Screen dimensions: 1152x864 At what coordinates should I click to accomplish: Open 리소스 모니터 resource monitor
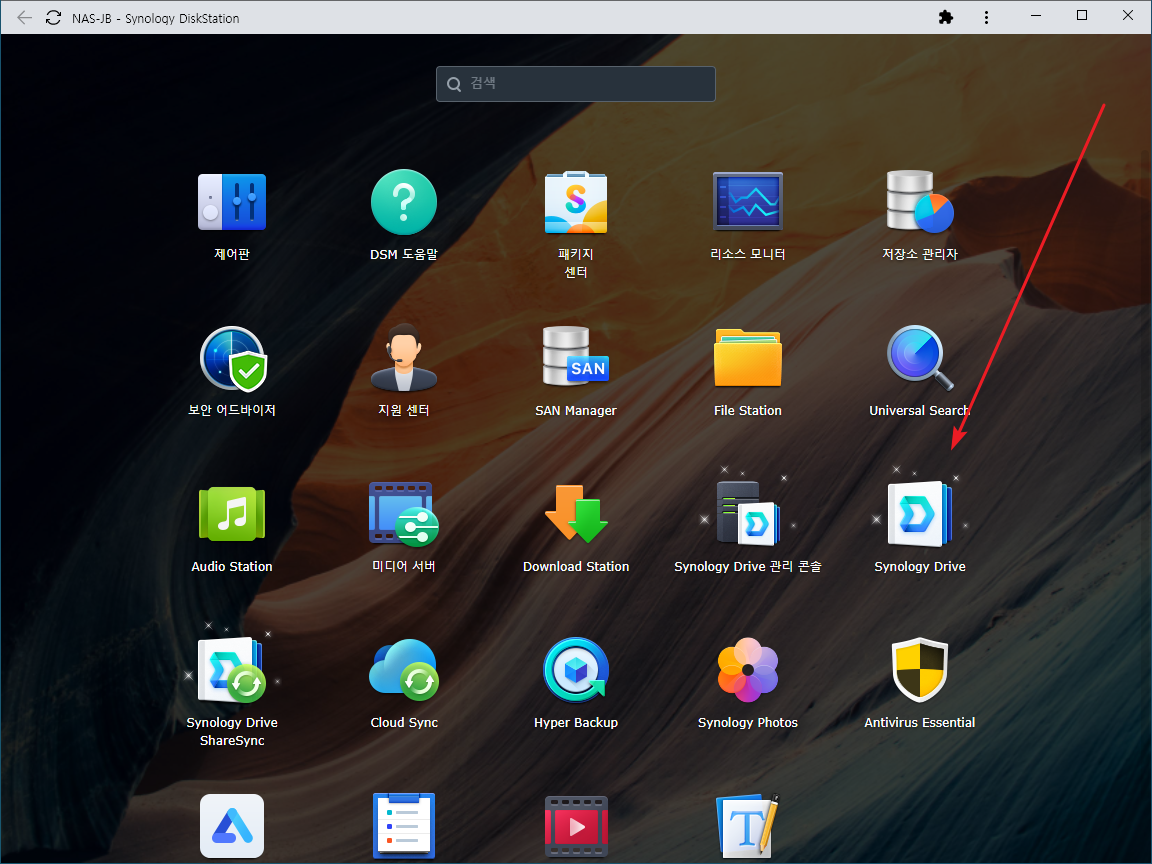pos(748,201)
